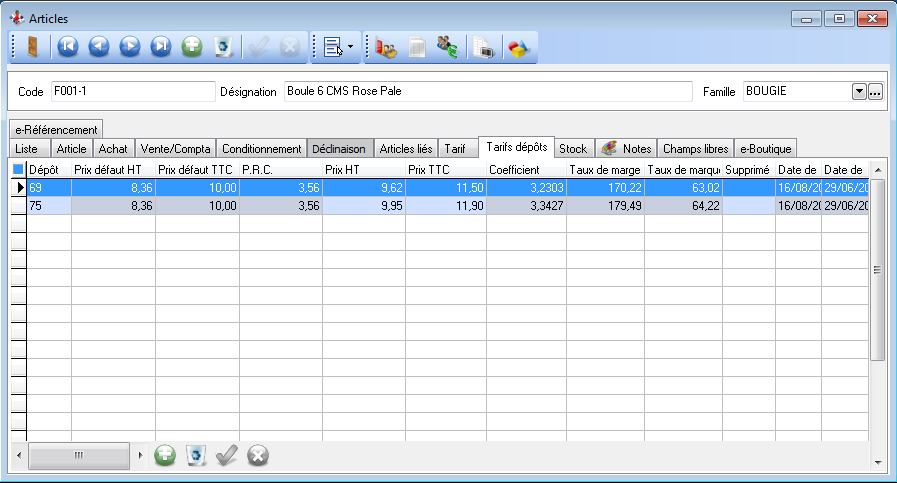The width and height of the screenshot is (897, 483).
Task: Click into the Désignation text field
Action: point(487,92)
